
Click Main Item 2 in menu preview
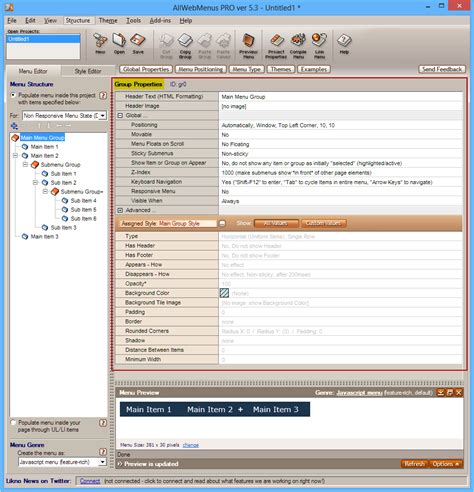[x=210, y=410]
